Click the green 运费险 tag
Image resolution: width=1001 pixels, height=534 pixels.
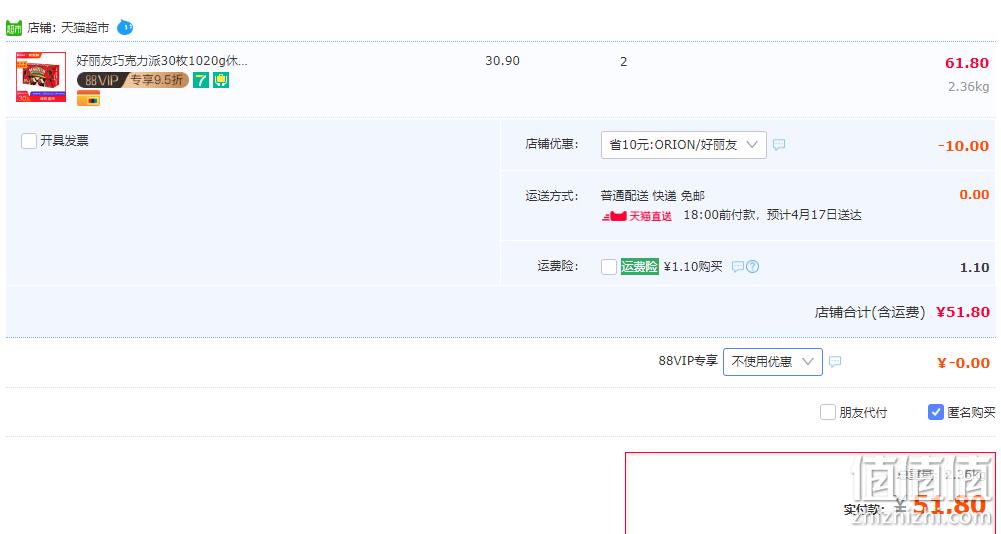click(x=640, y=266)
